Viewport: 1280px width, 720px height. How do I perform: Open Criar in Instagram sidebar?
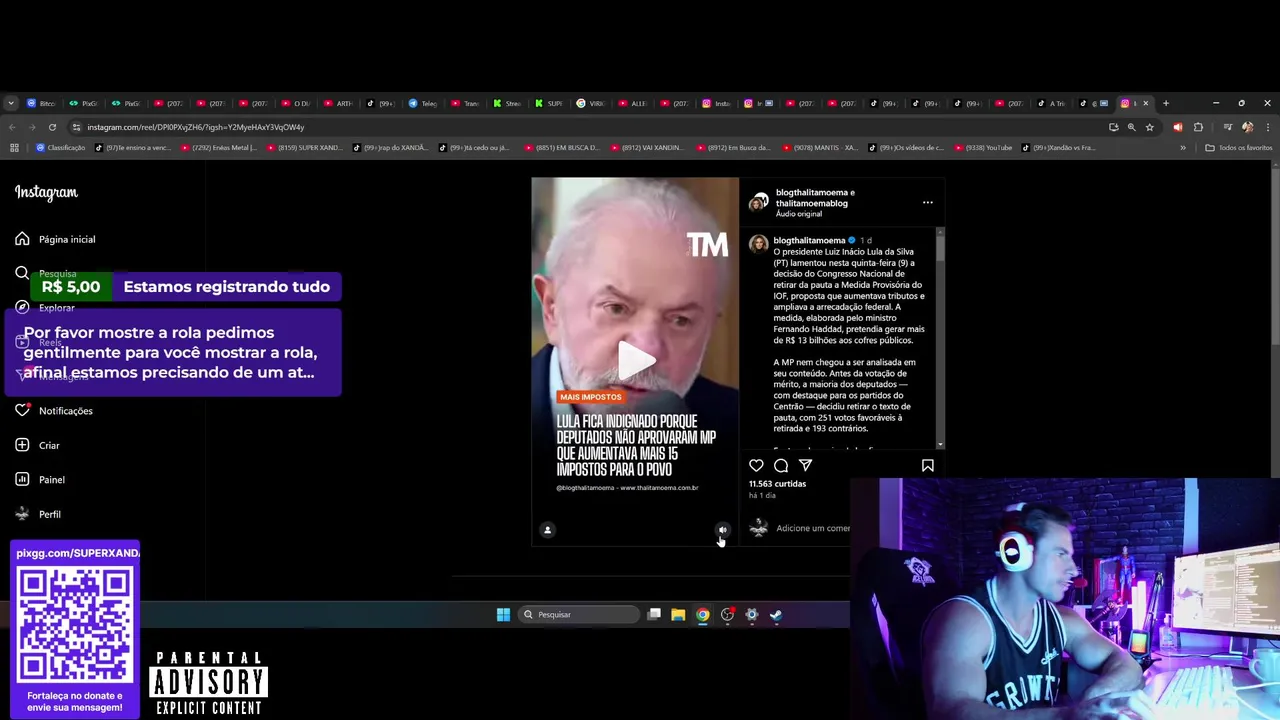[x=37, y=445]
